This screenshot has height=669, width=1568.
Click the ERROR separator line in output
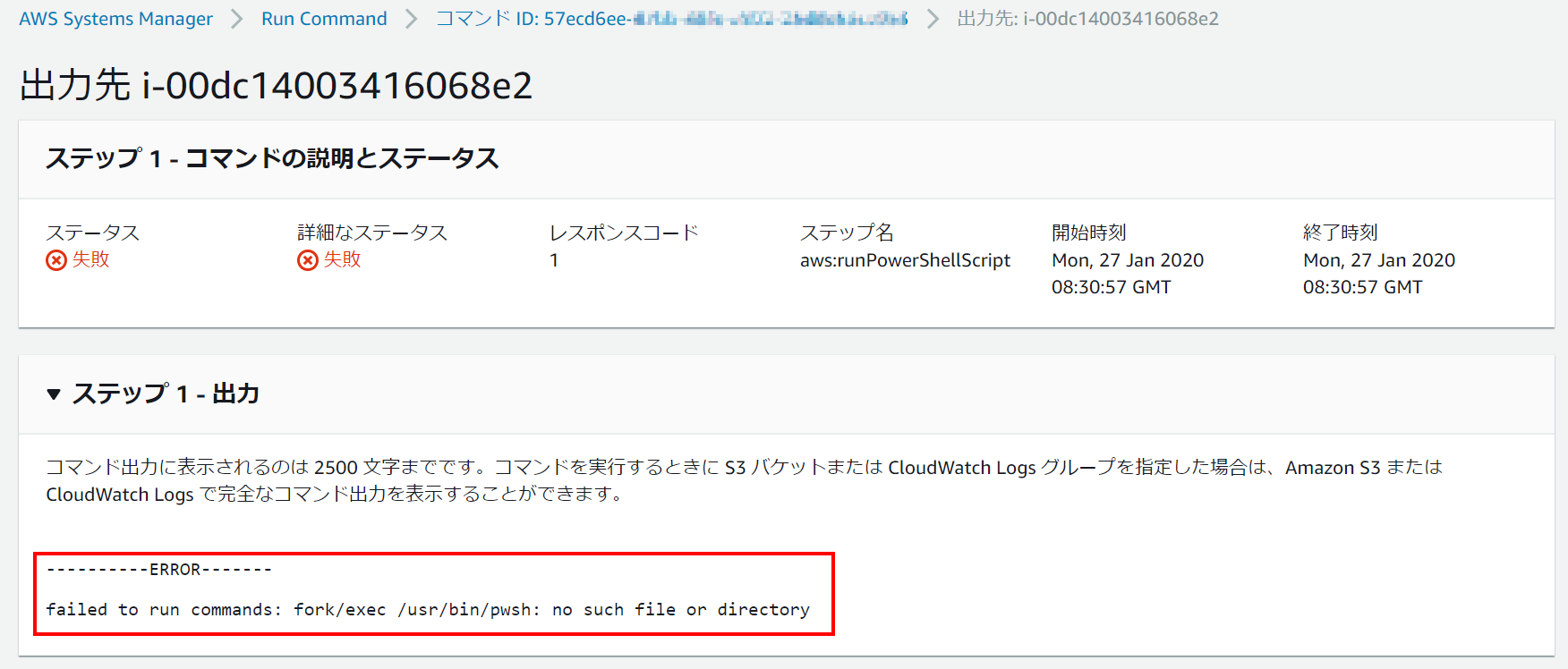tap(159, 570)
